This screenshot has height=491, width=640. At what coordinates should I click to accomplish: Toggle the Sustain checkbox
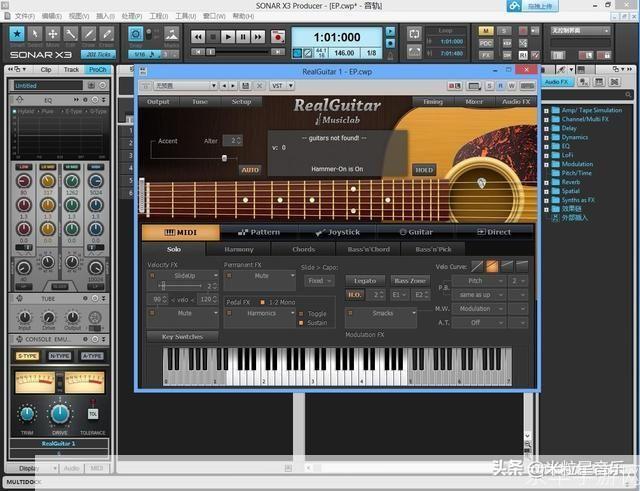point(301,323)
